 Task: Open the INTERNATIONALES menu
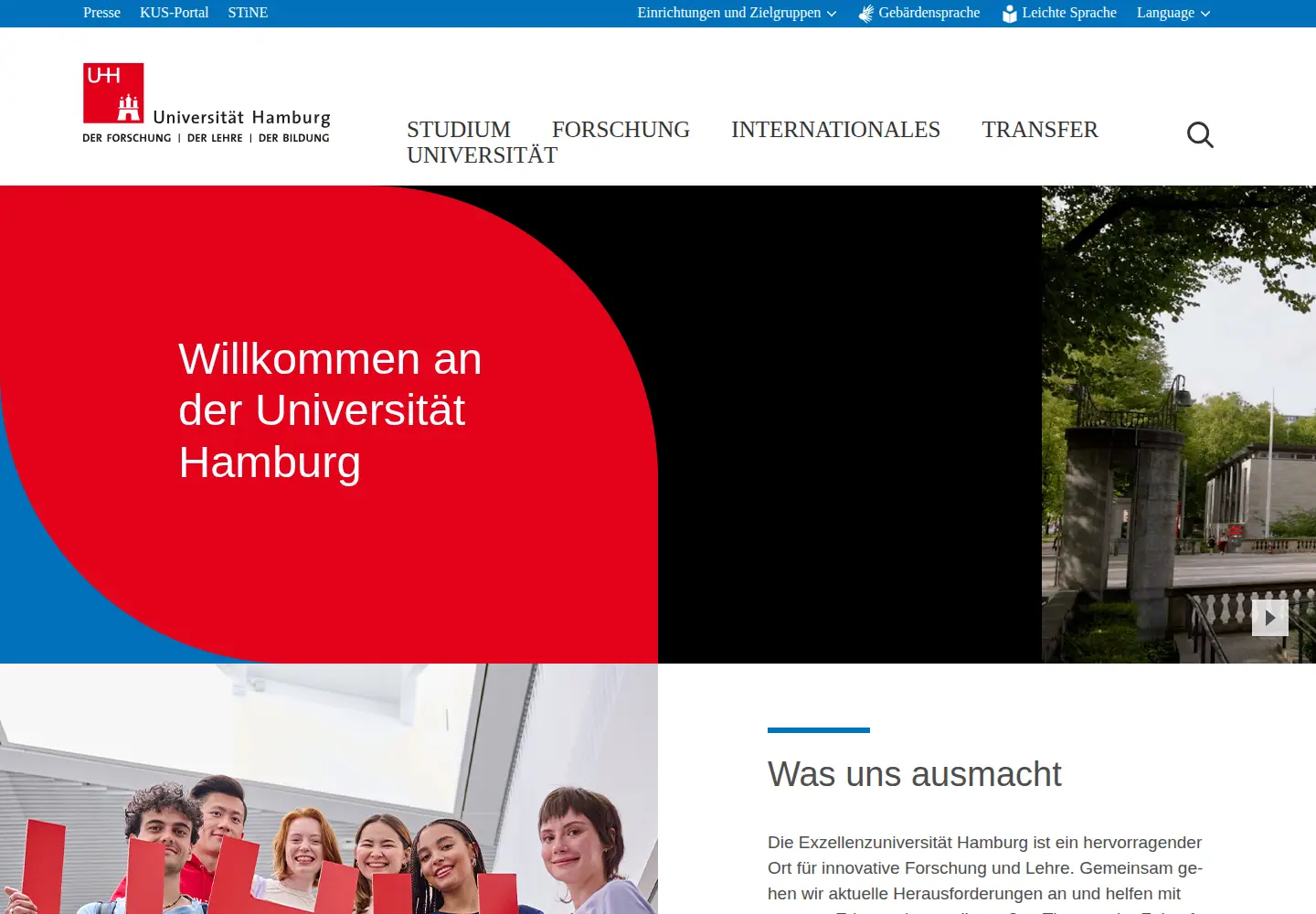(x=835, y=130)
